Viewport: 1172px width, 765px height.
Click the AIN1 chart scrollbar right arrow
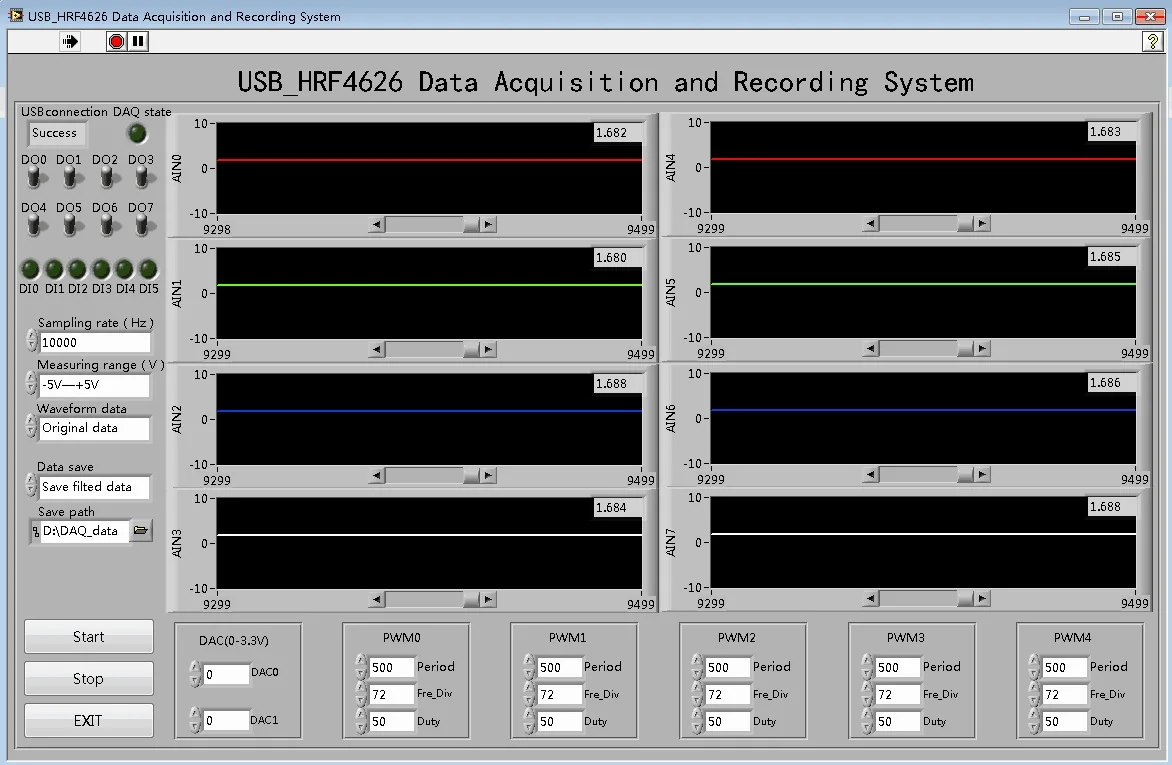(x=488, y=349)
